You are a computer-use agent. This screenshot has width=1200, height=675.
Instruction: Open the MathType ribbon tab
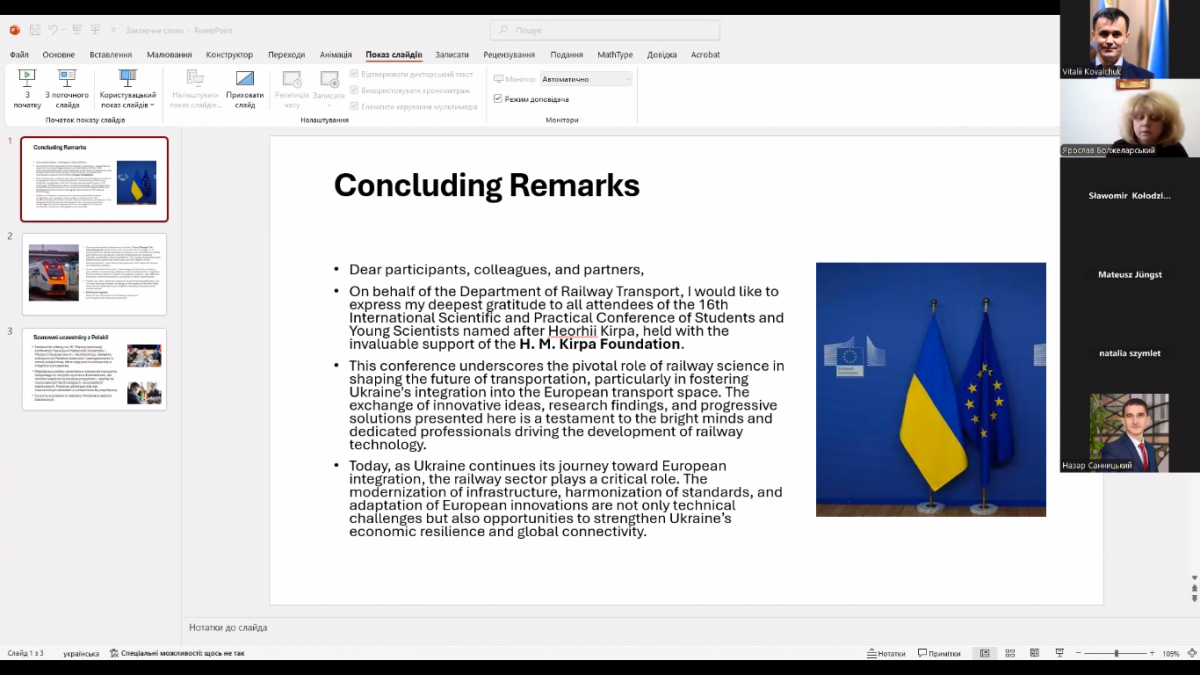click(x=615, y=55)
